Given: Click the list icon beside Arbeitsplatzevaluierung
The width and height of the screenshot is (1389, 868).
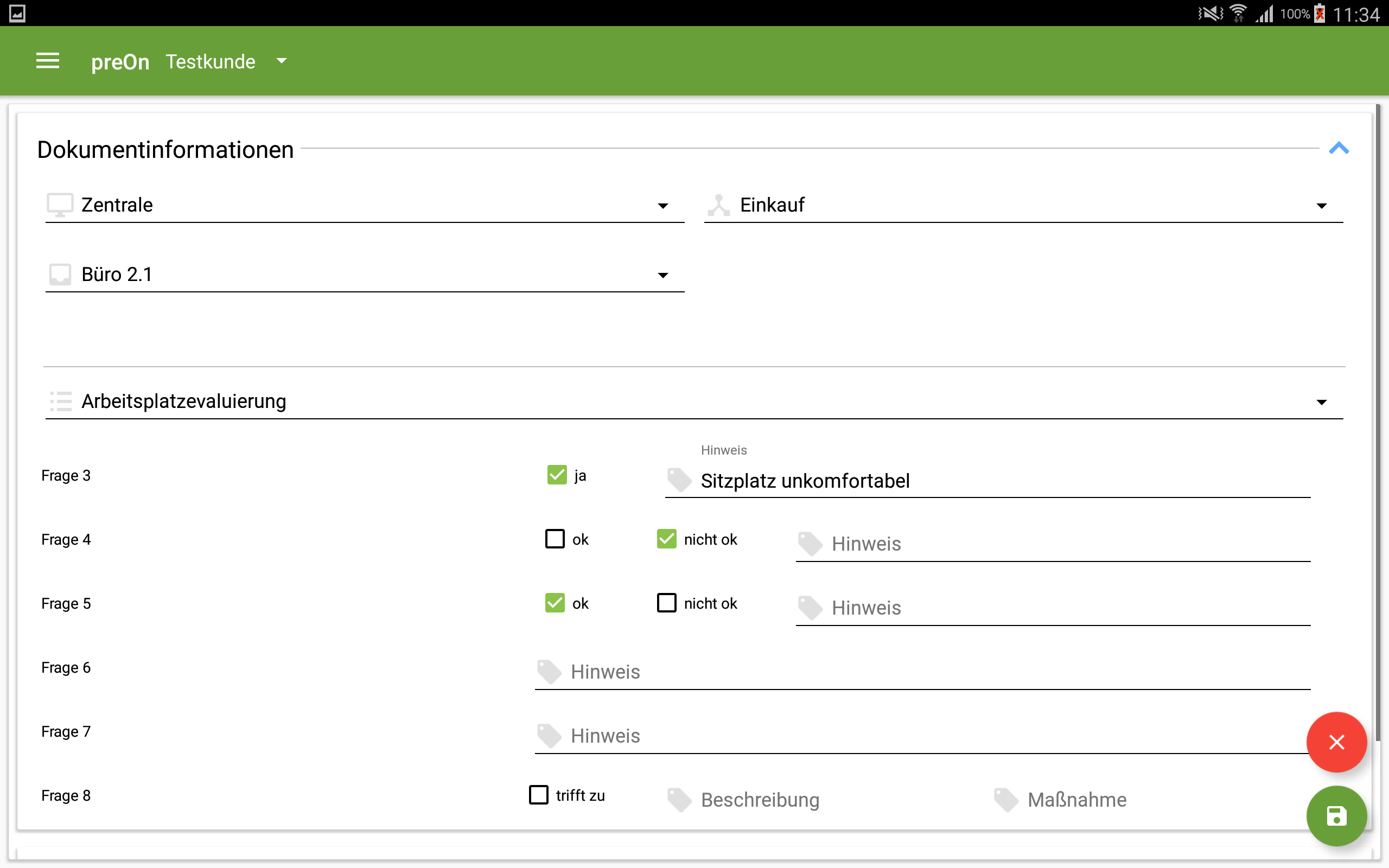Looking at the screenshot, I should pos(60,401).
